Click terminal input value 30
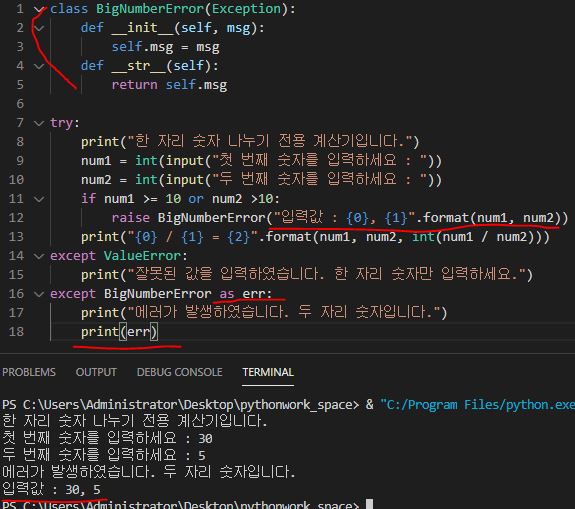The width and height of the screenshot is (575, 509). pos(205,439)
